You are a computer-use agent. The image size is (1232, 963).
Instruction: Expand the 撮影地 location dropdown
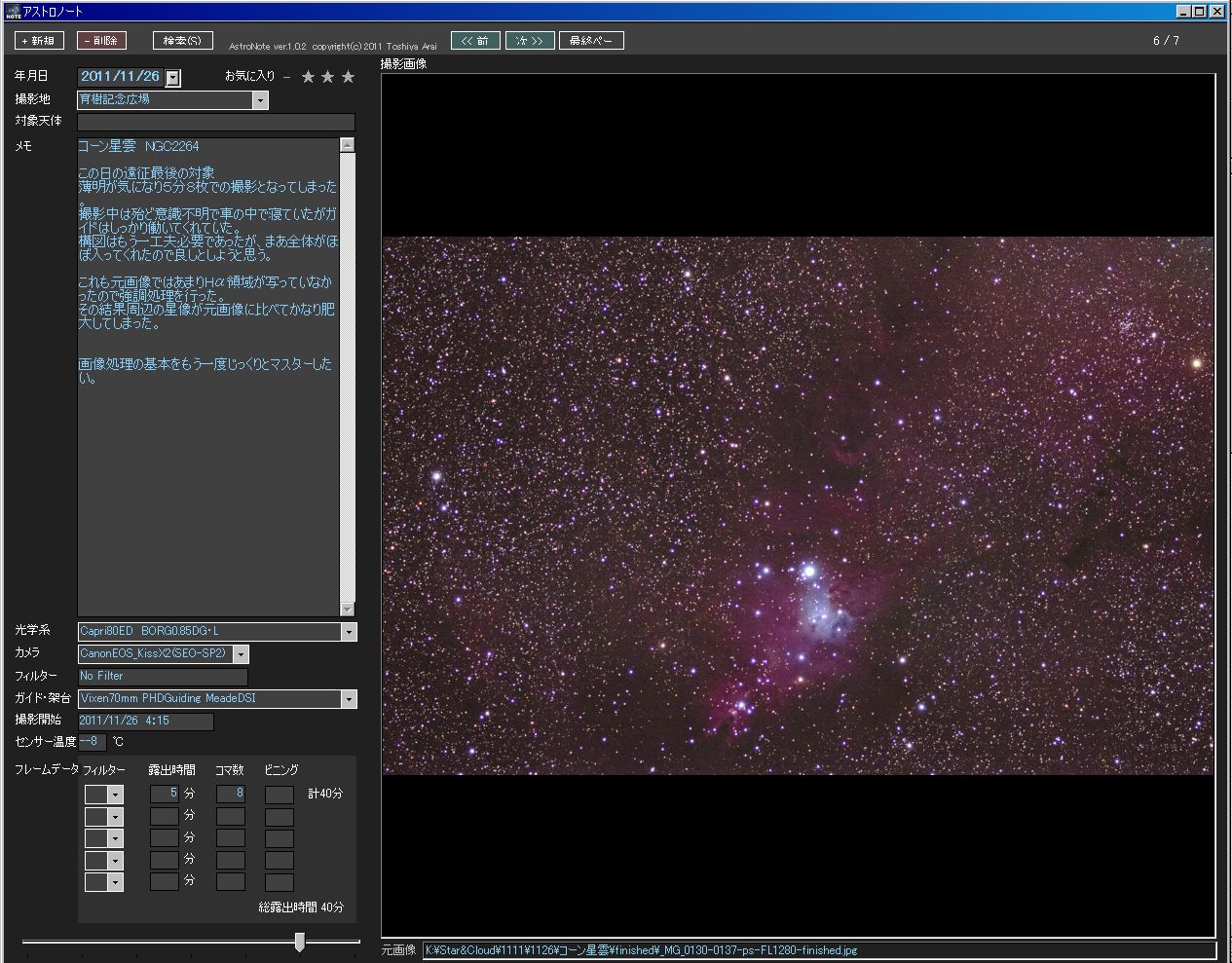pyautogui.click(x=260, y=100)
